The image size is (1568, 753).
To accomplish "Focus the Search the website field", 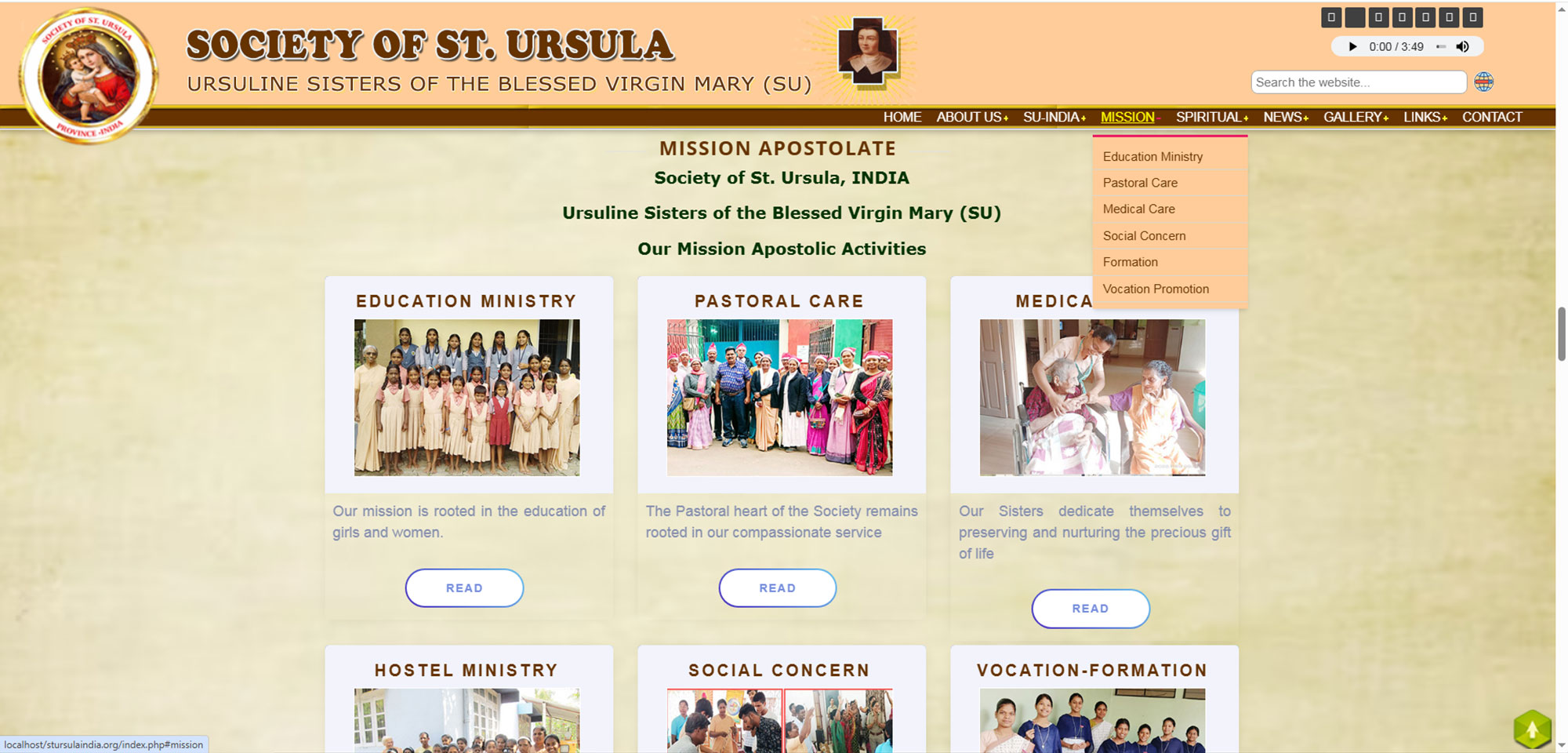I will (1358, 82).
